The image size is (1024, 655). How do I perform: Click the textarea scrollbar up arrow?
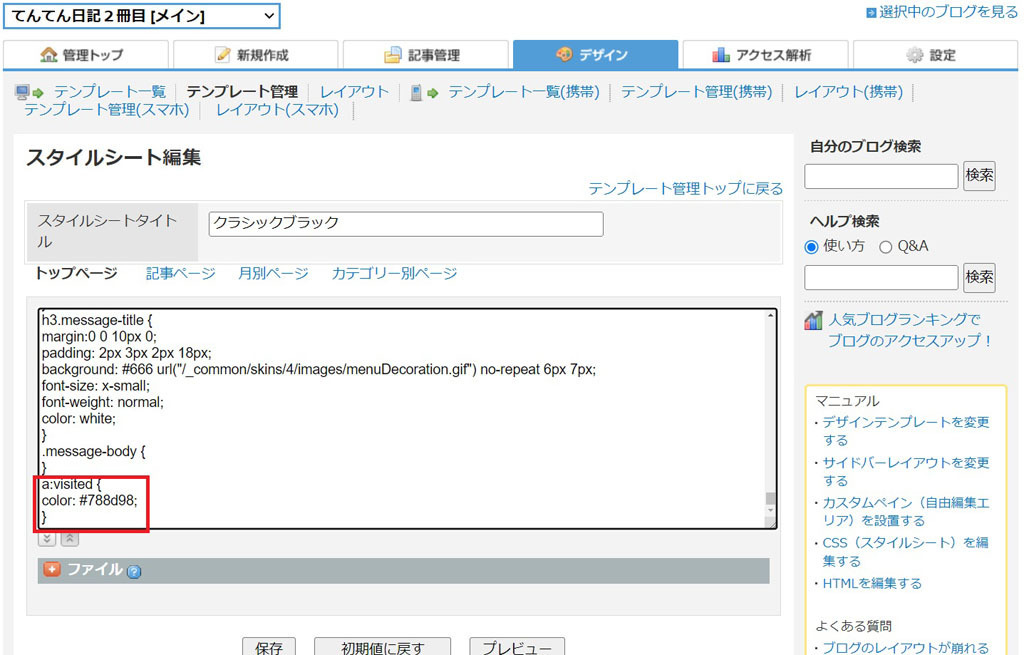(771, 315)
